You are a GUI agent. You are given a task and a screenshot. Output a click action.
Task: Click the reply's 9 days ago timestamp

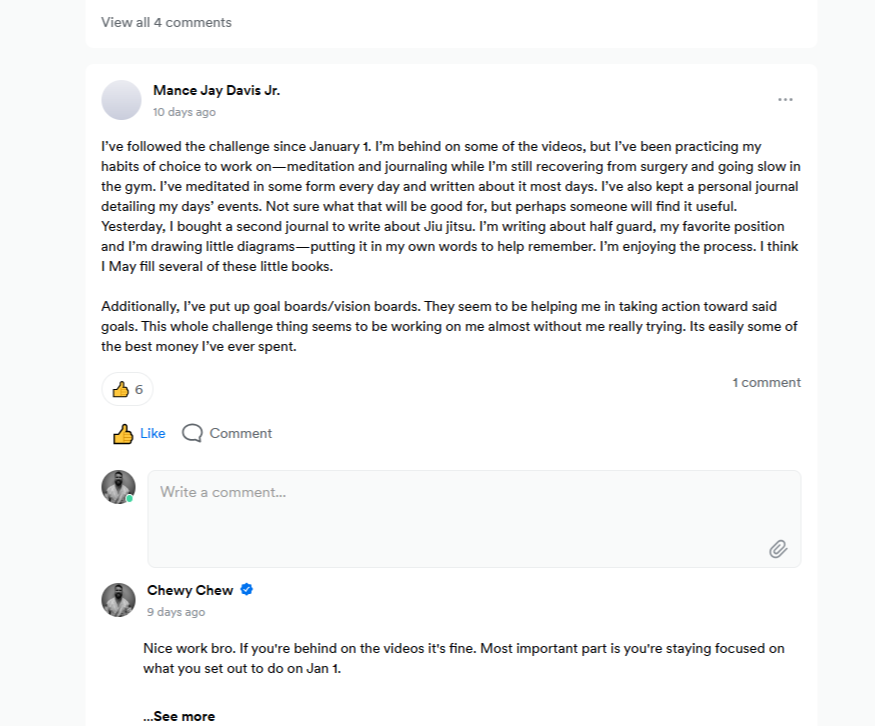click(176, 612)
